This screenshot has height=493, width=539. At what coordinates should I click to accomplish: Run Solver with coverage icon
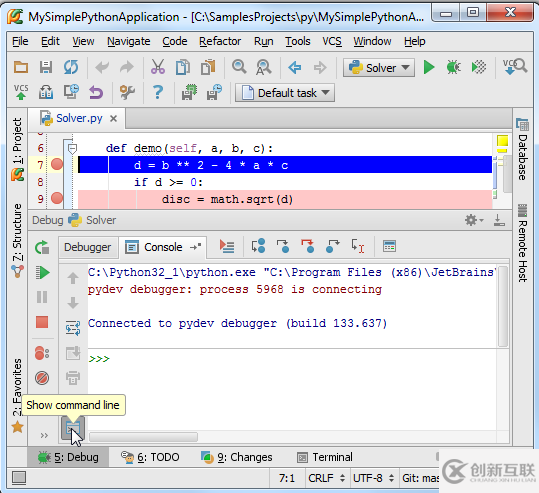point(479,67)
